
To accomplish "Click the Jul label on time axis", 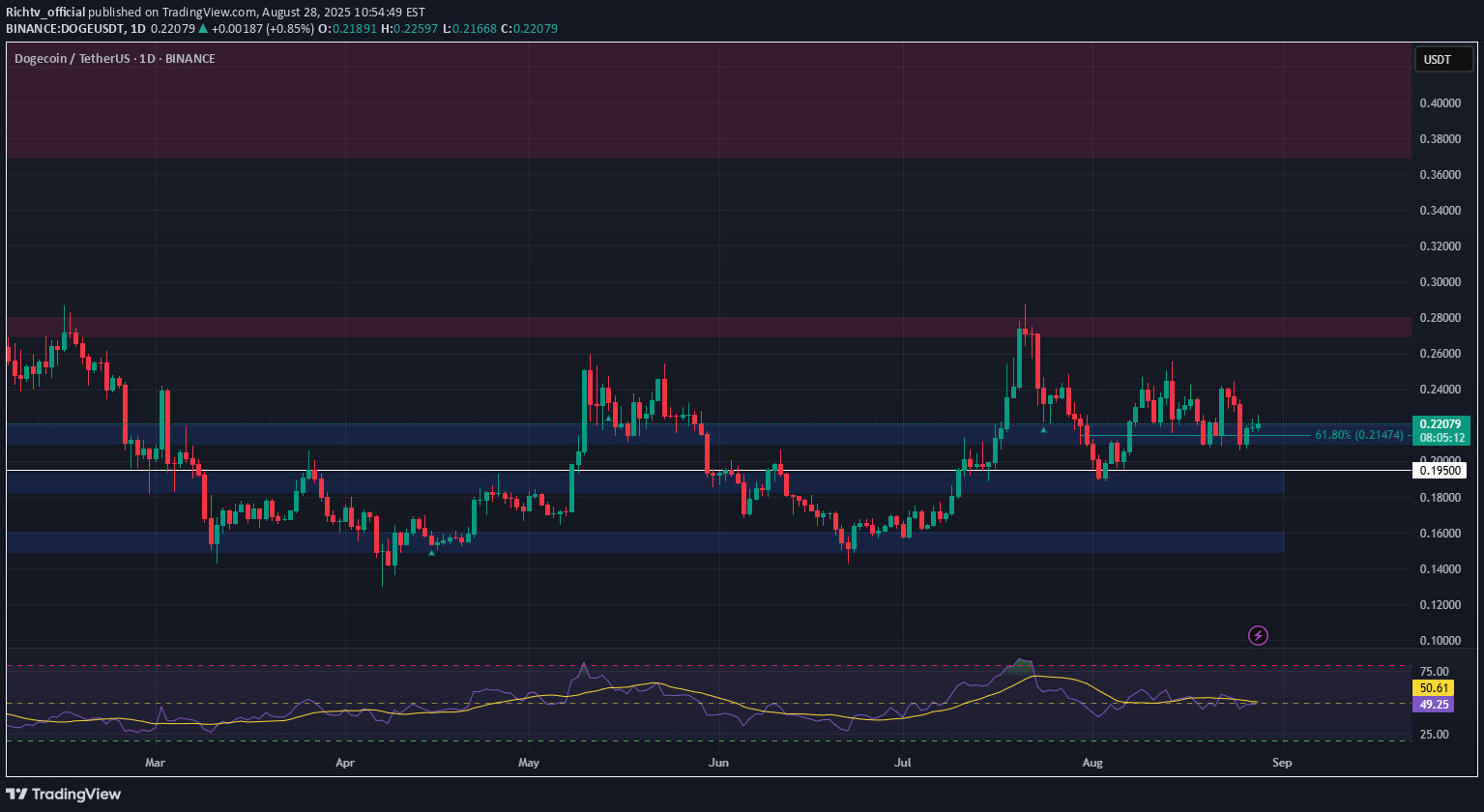I will [x=903, y=763].
